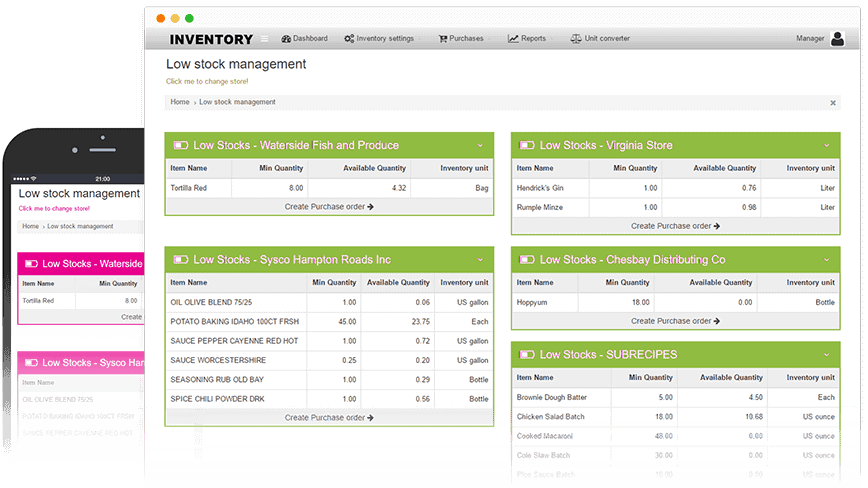The height and width of the screenshot is (488, 868).
Task: Select SAUCE PEPPER CAYENNE RED HOT on desktop
Action: [x=329, y=341]
